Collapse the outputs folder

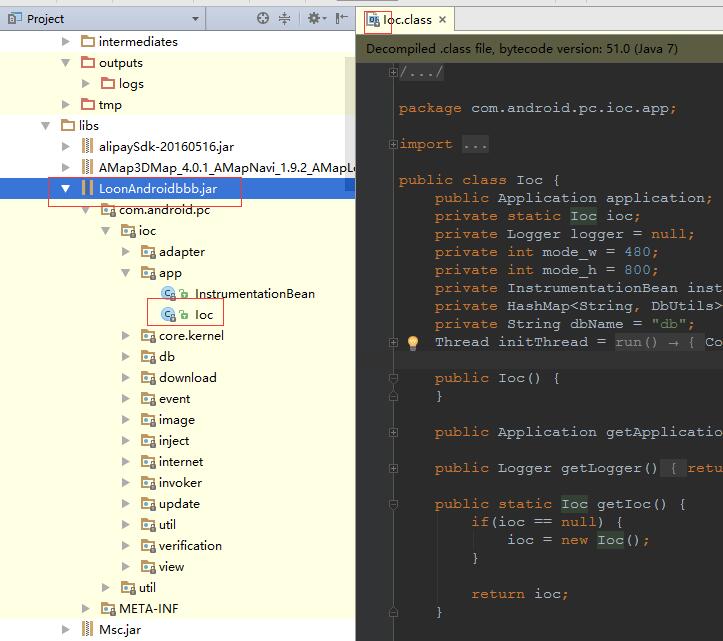coord(65,63)
